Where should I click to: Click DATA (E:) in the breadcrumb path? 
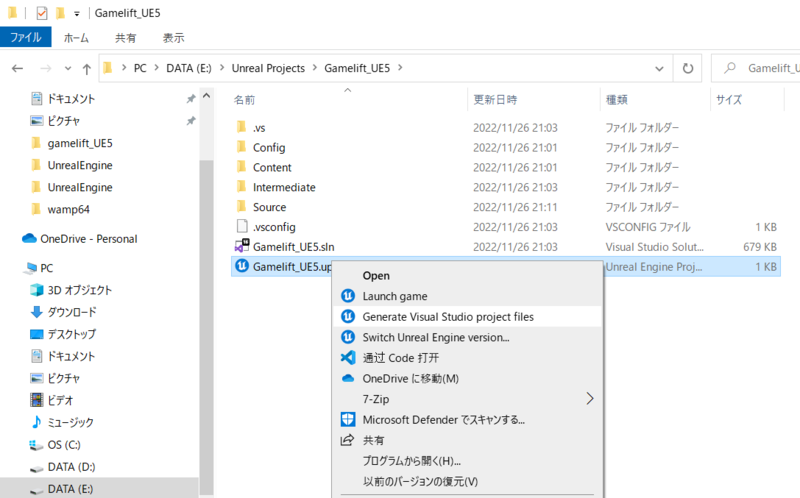point(189,68)
